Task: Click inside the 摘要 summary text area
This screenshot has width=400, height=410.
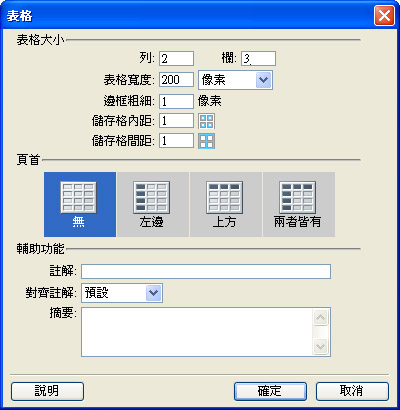Action: (197, 332)
